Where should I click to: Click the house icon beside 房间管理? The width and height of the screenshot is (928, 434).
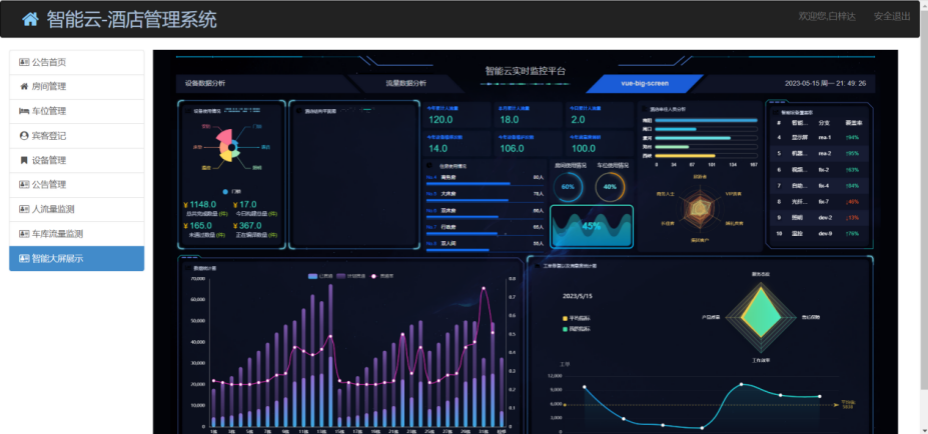(24, 87)
